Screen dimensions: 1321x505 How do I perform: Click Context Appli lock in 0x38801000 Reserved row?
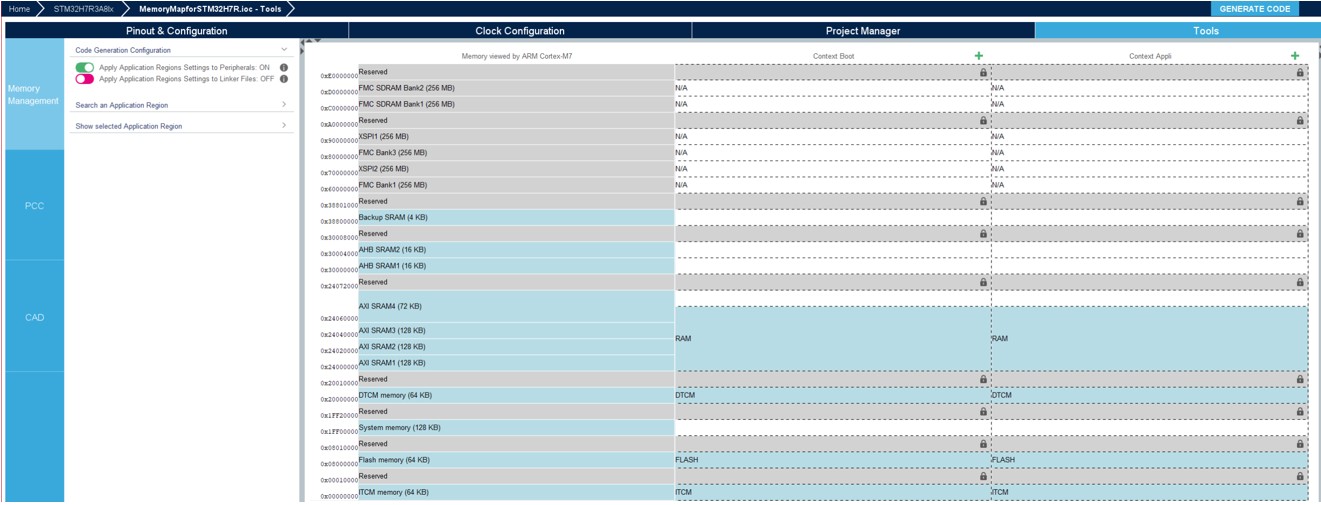(x=1300, y=202)
